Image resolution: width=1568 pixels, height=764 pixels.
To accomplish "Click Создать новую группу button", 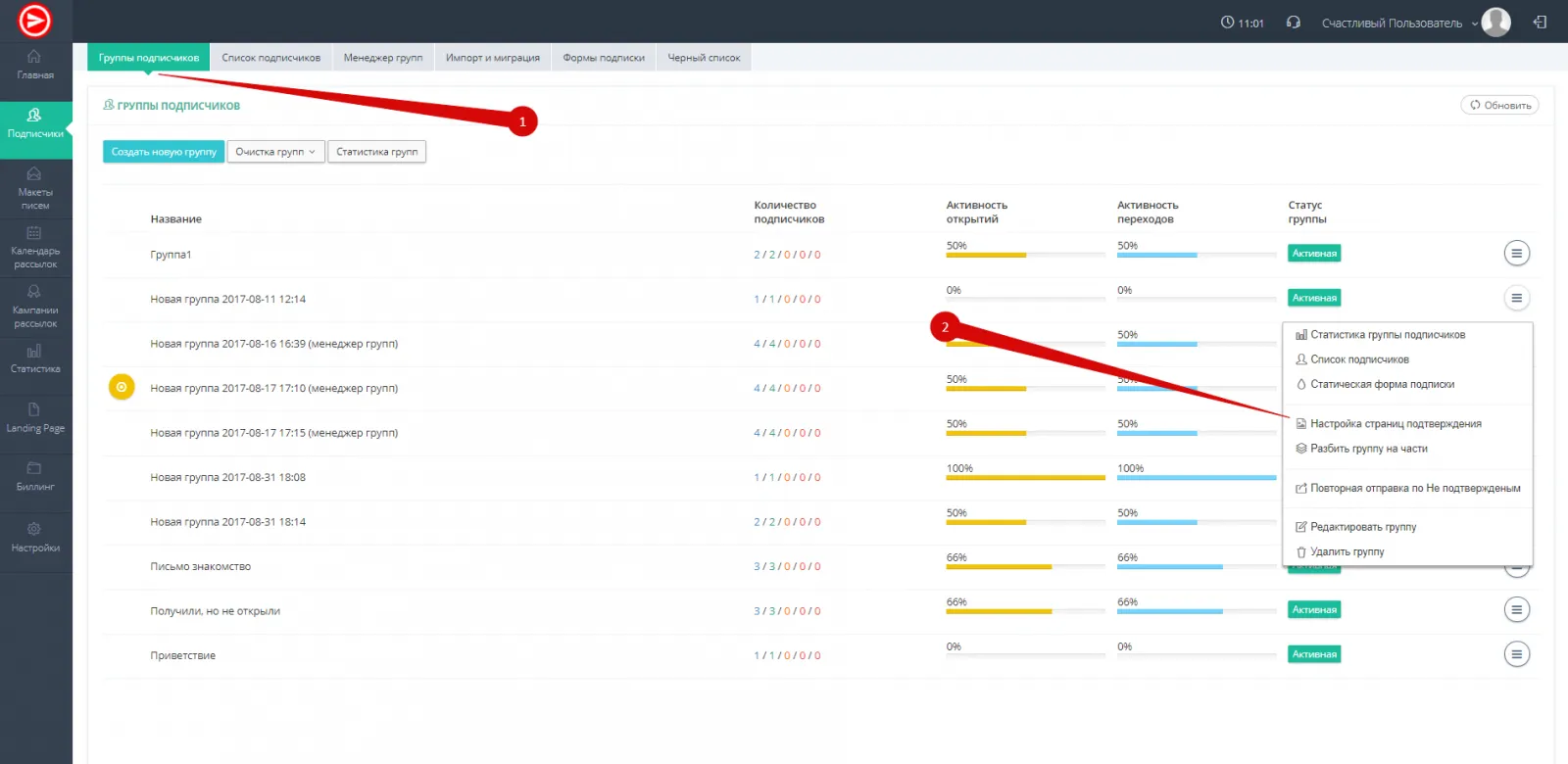I will tap(164, 152).
